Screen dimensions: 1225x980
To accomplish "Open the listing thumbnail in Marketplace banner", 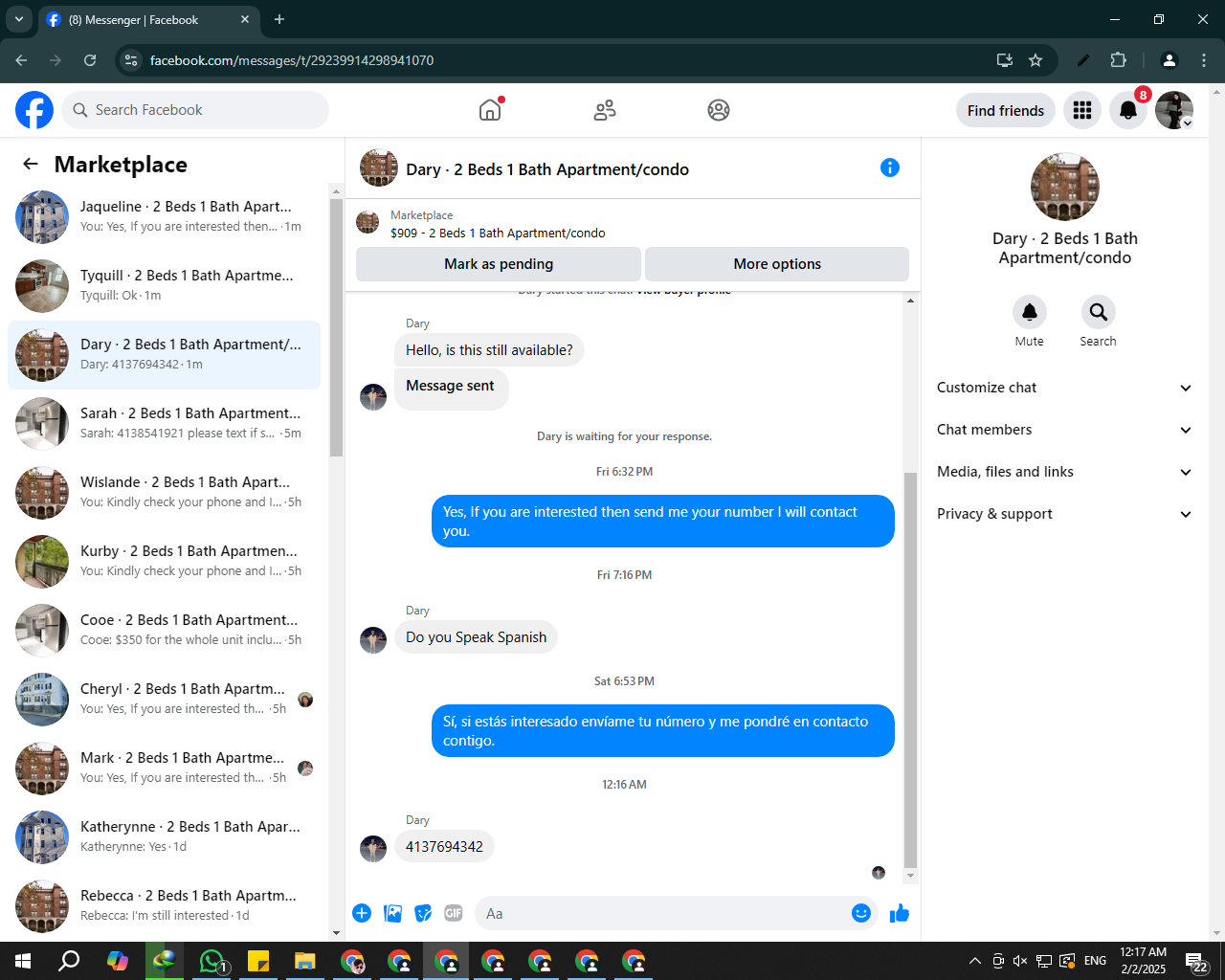I will click(x=367, y=223).
